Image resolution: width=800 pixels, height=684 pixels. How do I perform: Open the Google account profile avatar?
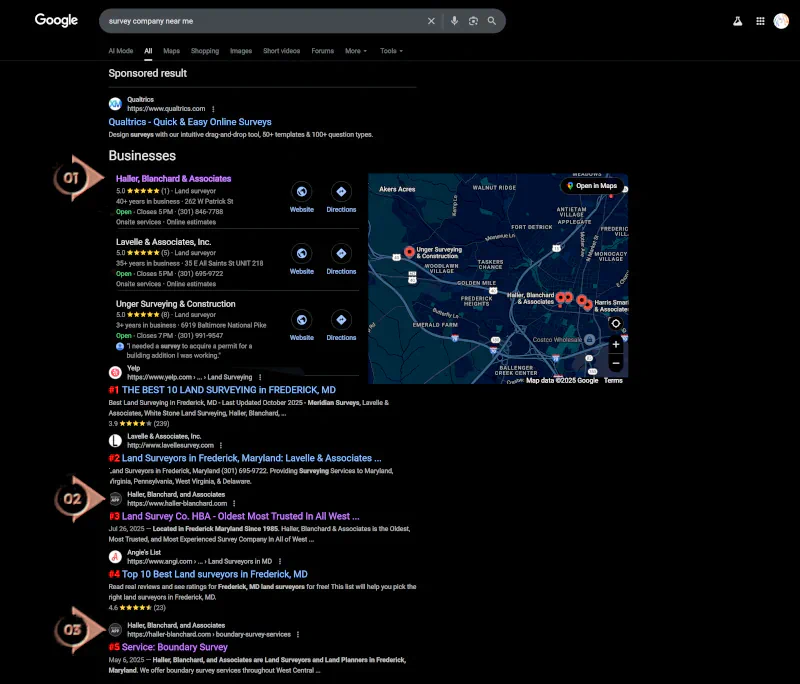pos(781,21)
